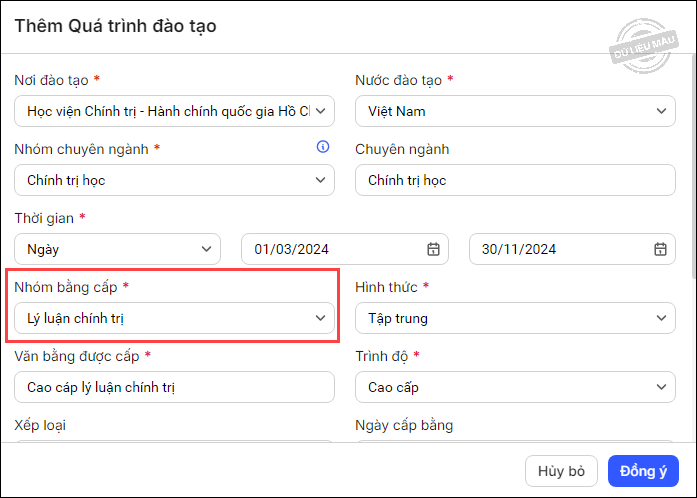
Task: Open the Nước đào tạo dropdown showing Việt Nam
Action: (515, 111)
